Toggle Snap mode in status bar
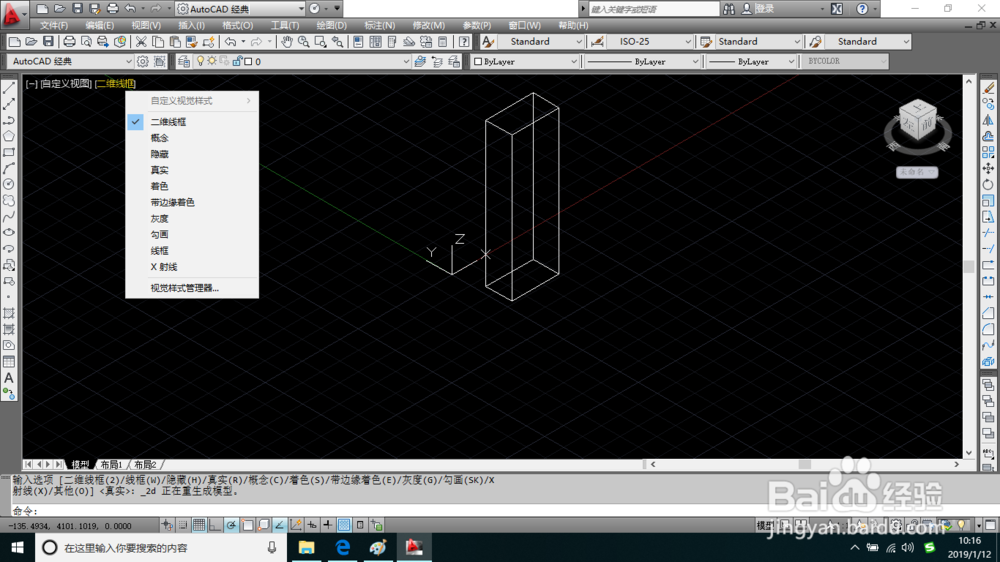The width and height of the screenshot is (1000, 562). click(183, 526)
